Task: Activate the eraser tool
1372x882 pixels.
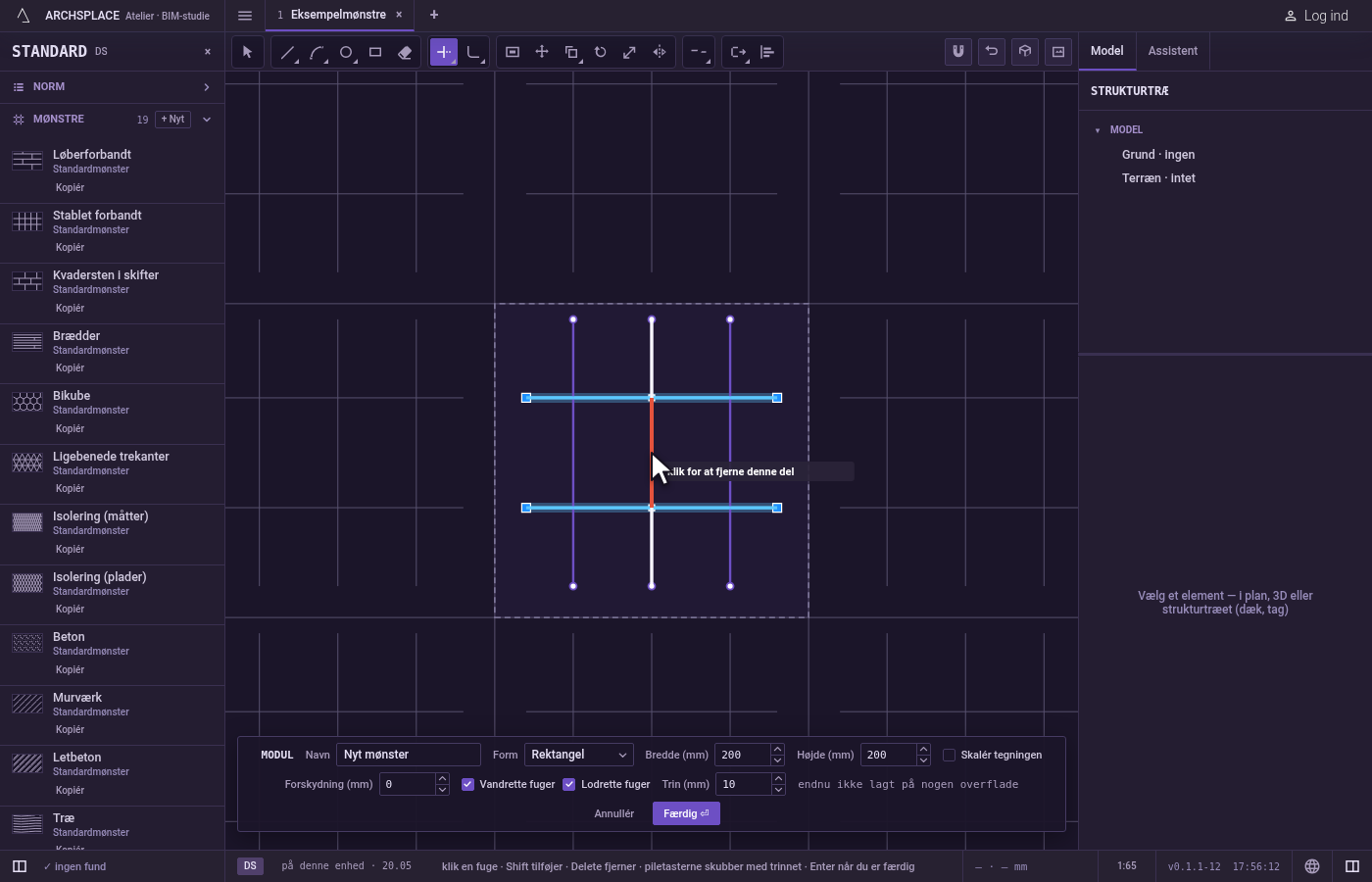Action: (x=405, y=52)
